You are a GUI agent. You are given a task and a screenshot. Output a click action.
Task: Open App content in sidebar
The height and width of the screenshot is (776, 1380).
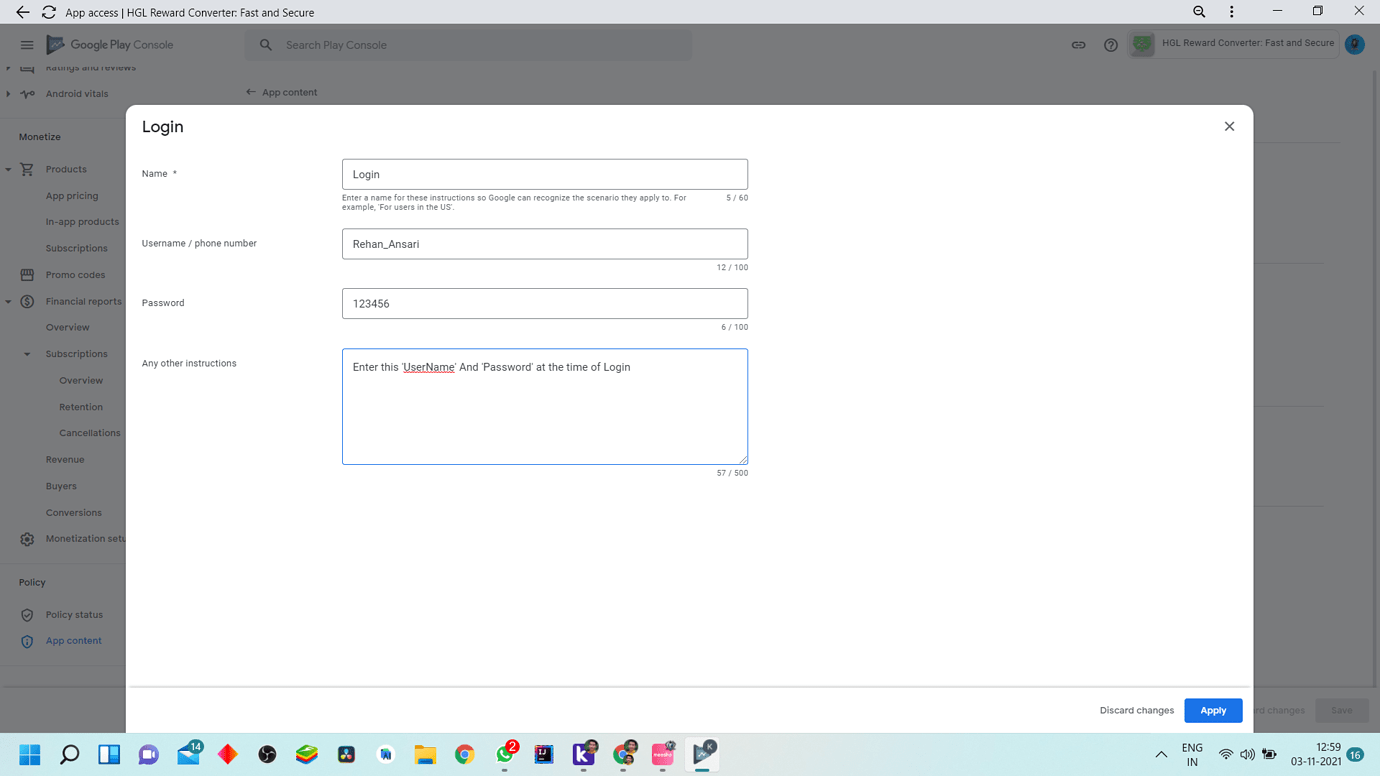(73, 641)
